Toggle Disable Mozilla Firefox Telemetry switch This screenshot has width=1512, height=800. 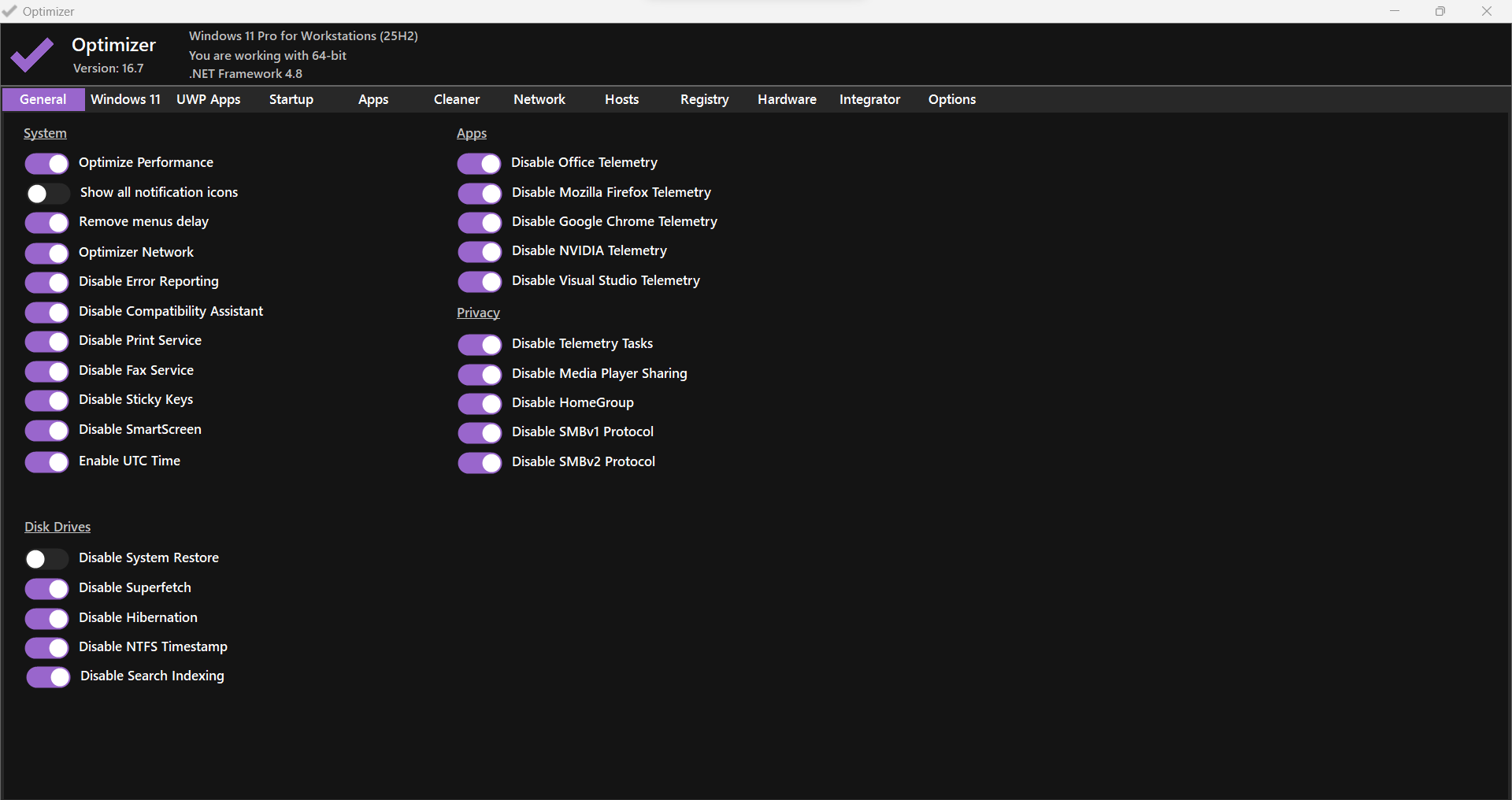[480, 194]
